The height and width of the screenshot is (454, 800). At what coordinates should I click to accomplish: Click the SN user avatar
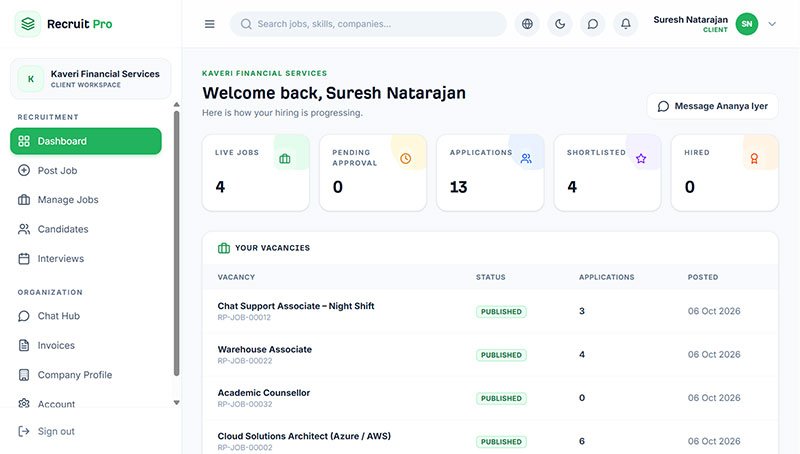point(746,24)
